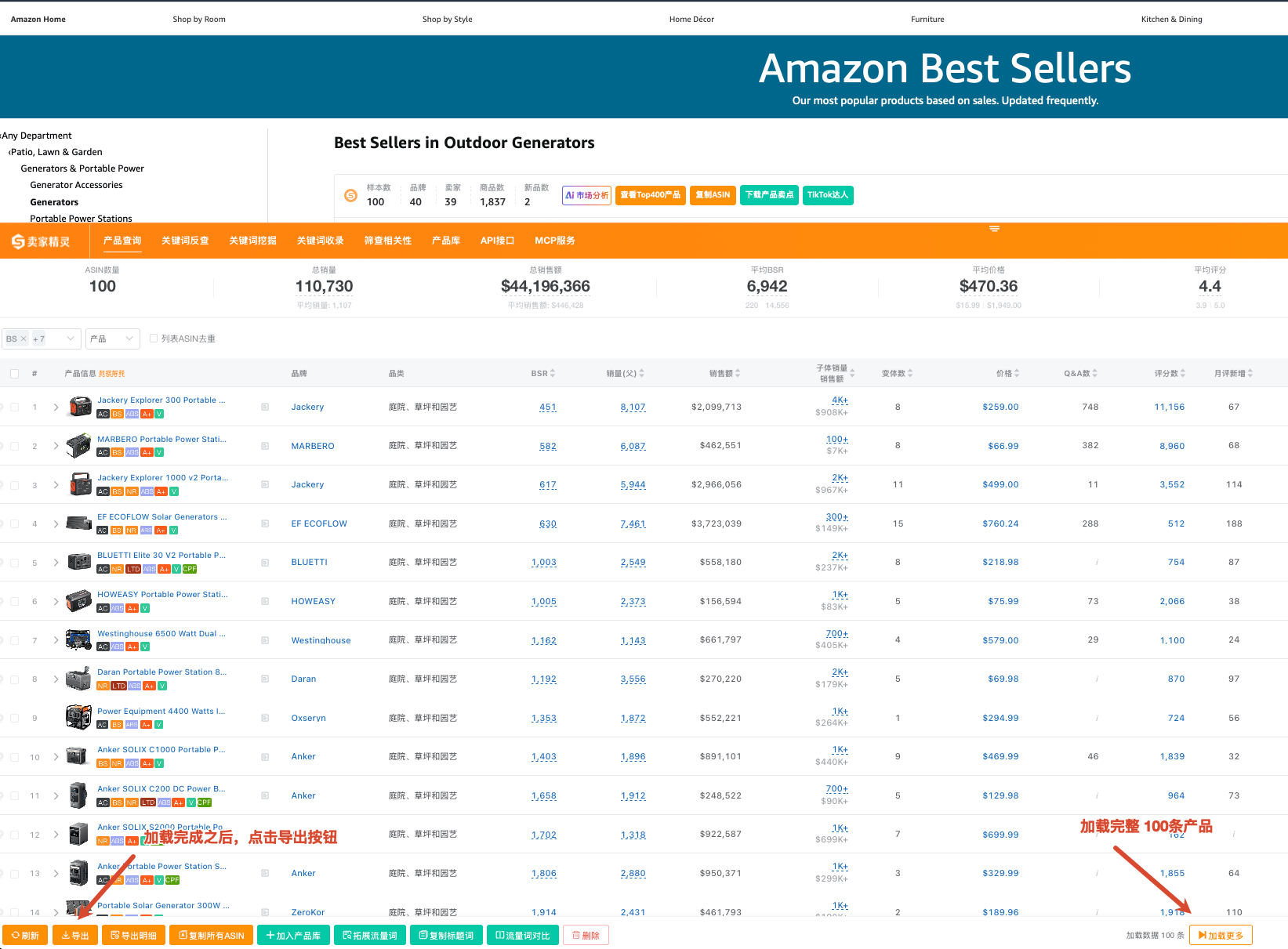Open the Generator Accessories category link

pyautogui.click(x=76, y=185)
